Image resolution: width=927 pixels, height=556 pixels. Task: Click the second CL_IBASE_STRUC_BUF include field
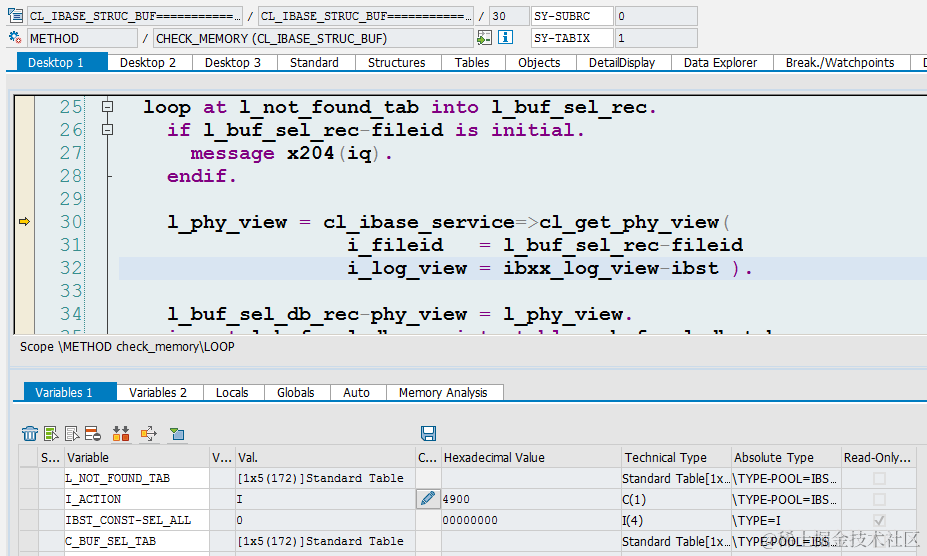tap(366, 16)
